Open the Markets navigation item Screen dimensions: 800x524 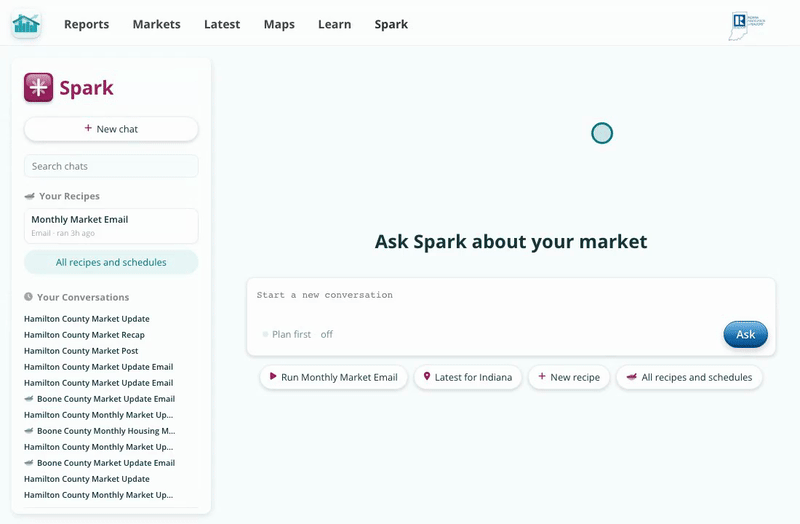coord(157,24)
